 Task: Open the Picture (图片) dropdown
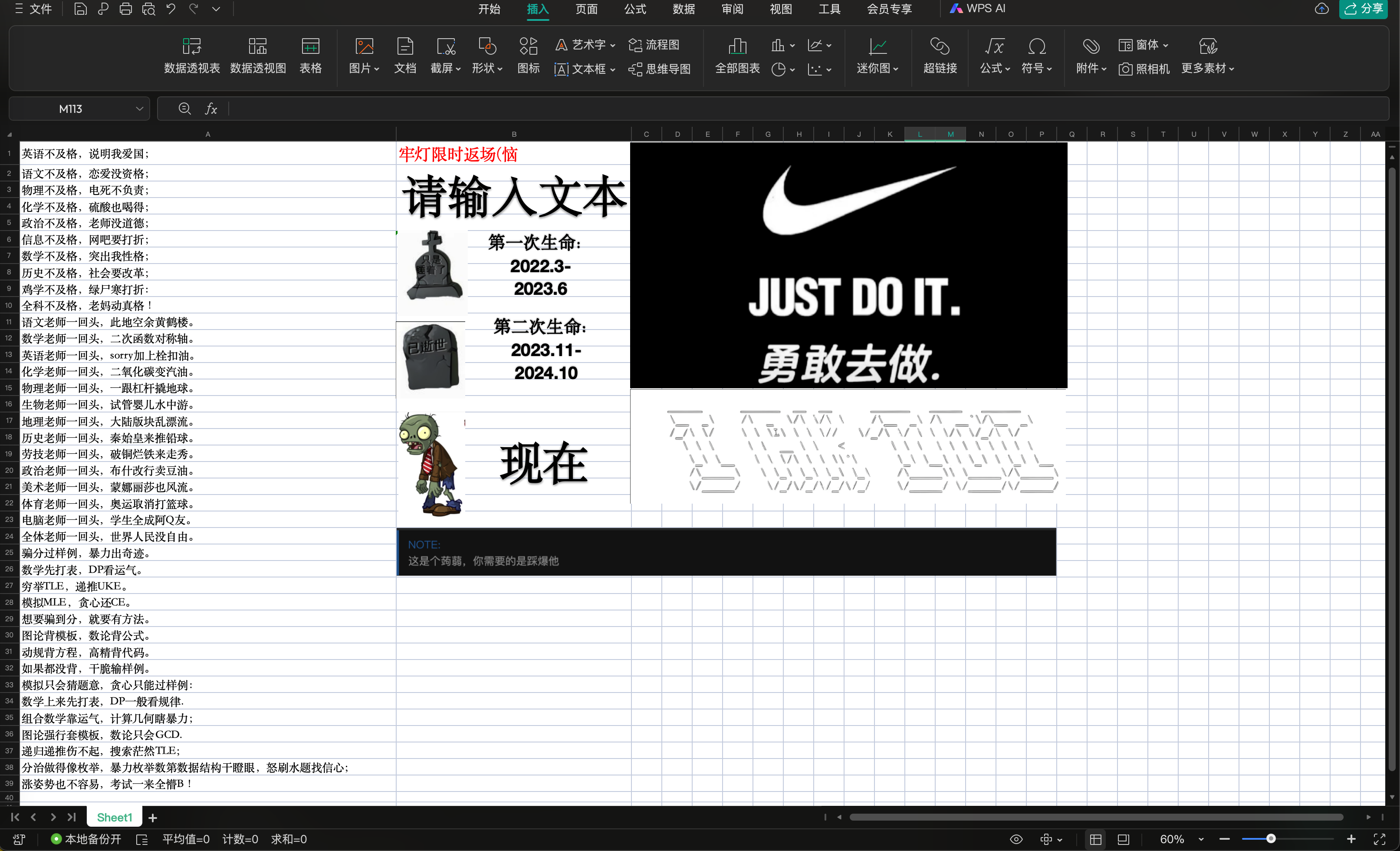(364, 56)
